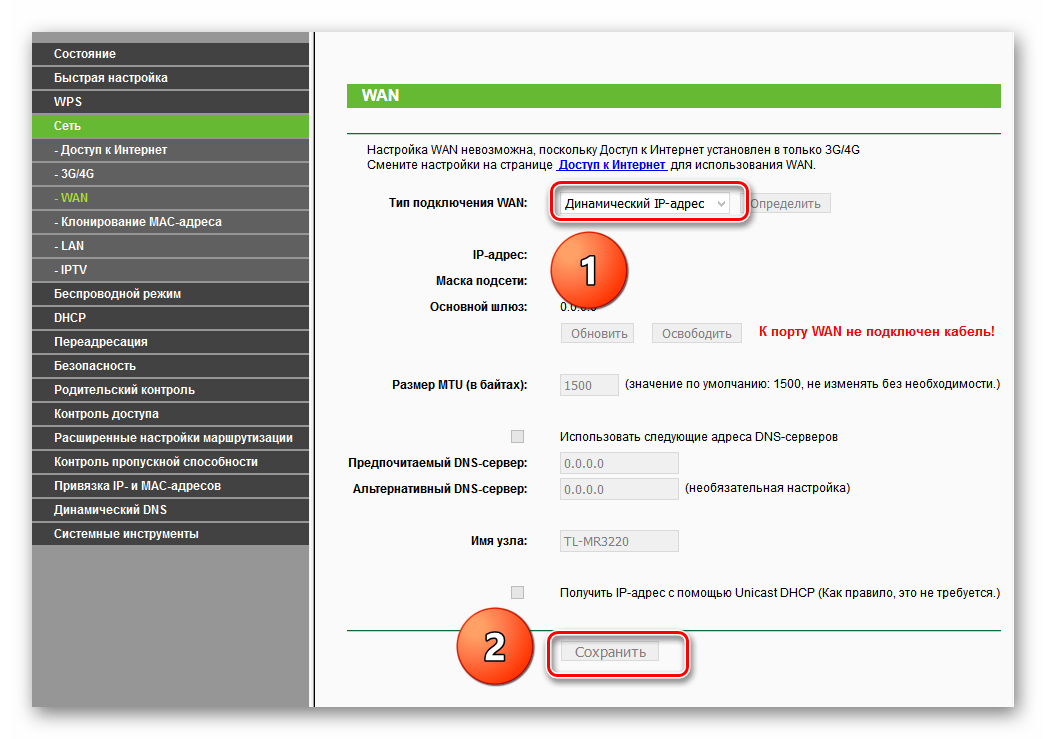This screenshot has width=1046, height=739.
Task: Click the MTU size input field
Action: [590, 385]
